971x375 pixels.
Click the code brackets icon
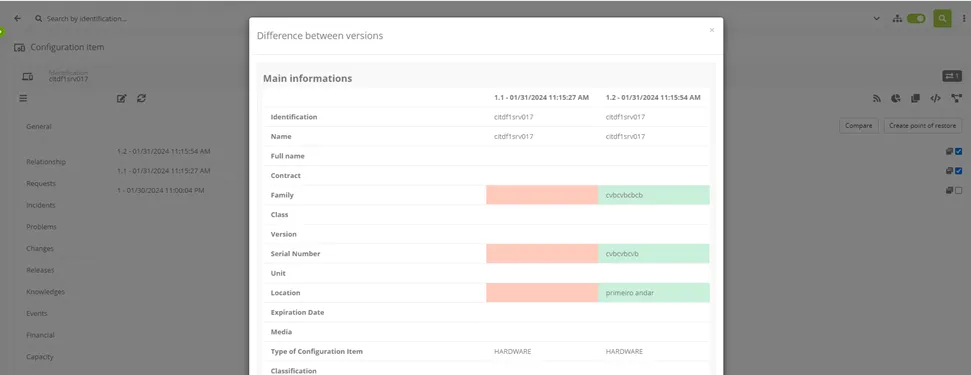pyautogui.click(x=936, y=98)
